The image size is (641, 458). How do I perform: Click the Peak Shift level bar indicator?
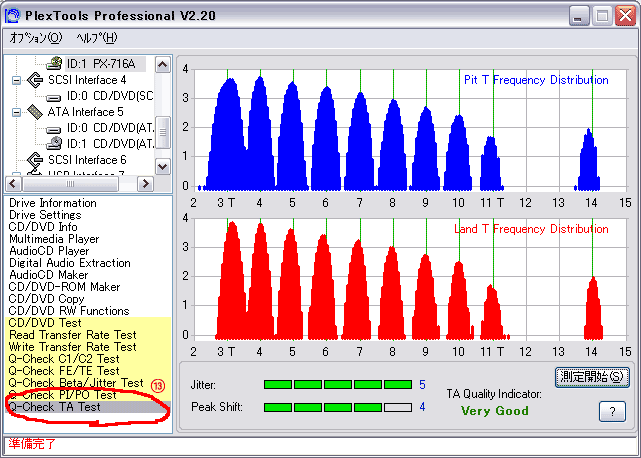click(x=338, y=407)
